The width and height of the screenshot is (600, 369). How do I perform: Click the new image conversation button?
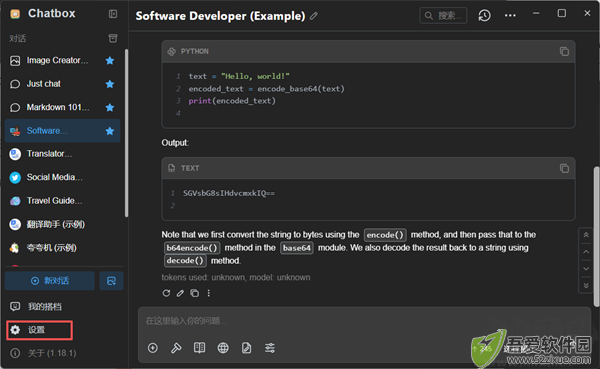point(111,281)
